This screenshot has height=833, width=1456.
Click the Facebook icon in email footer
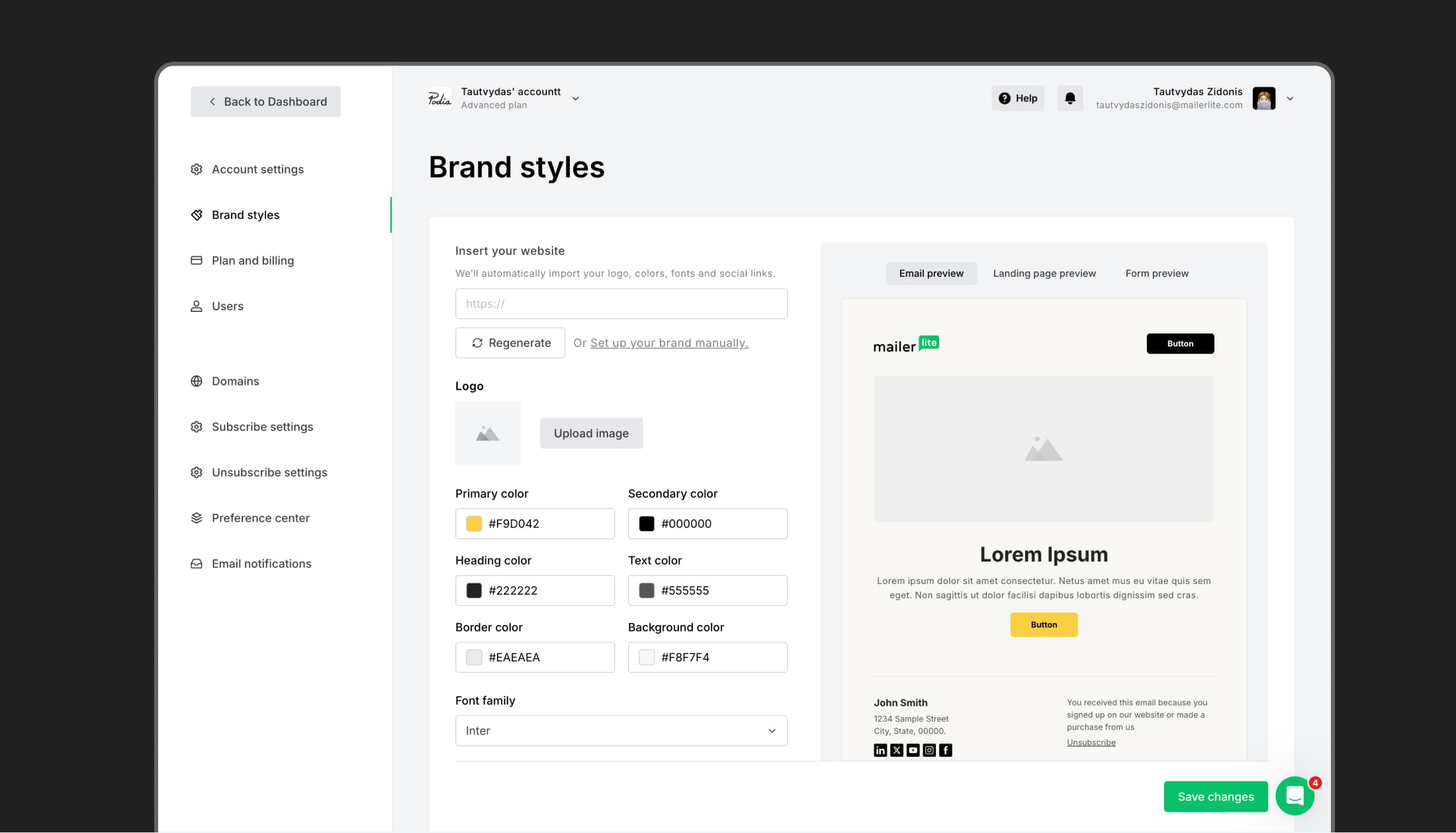(x=946, y=750)
